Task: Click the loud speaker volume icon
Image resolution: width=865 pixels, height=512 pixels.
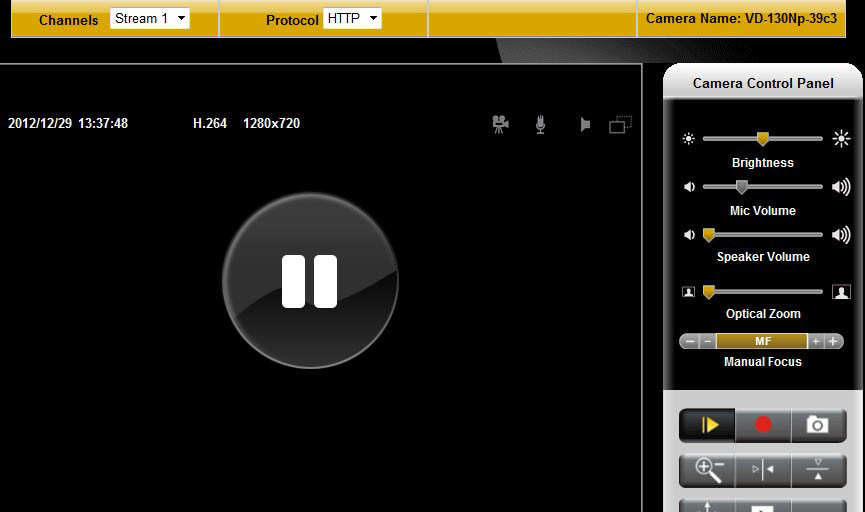Action: click(841, 235)
